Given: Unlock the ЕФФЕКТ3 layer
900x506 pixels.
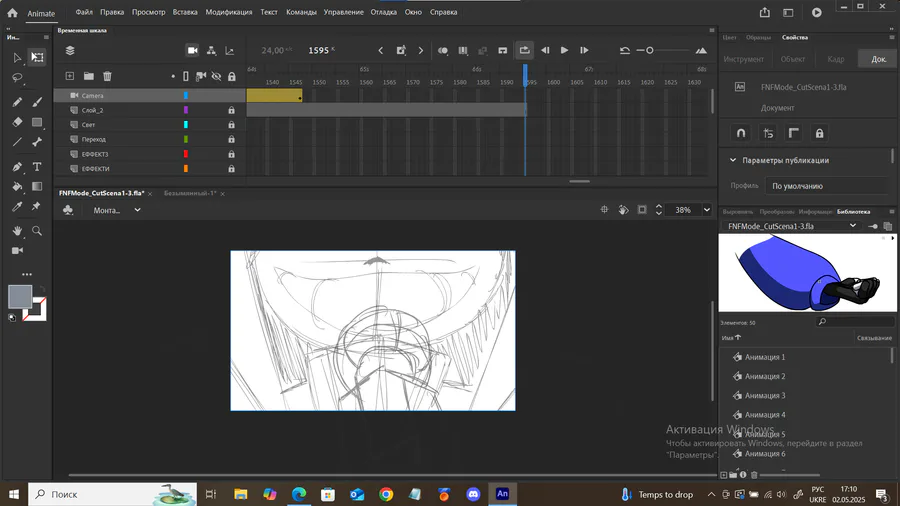Looking at the screenshot, I should pyautogui.click(x=231, y=154).
